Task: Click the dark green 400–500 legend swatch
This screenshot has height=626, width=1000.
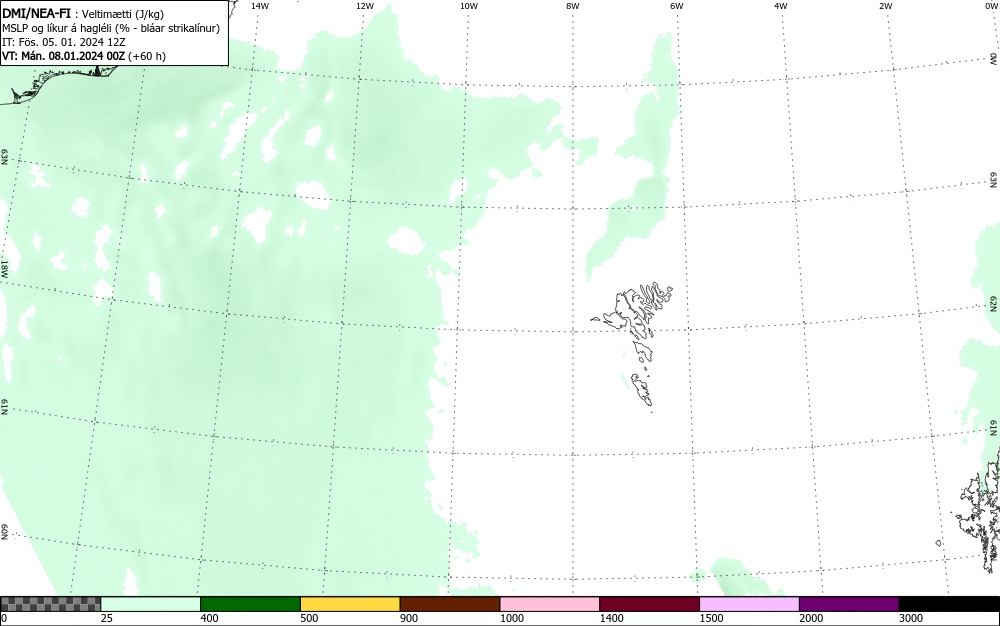Action: click(250, 604)
